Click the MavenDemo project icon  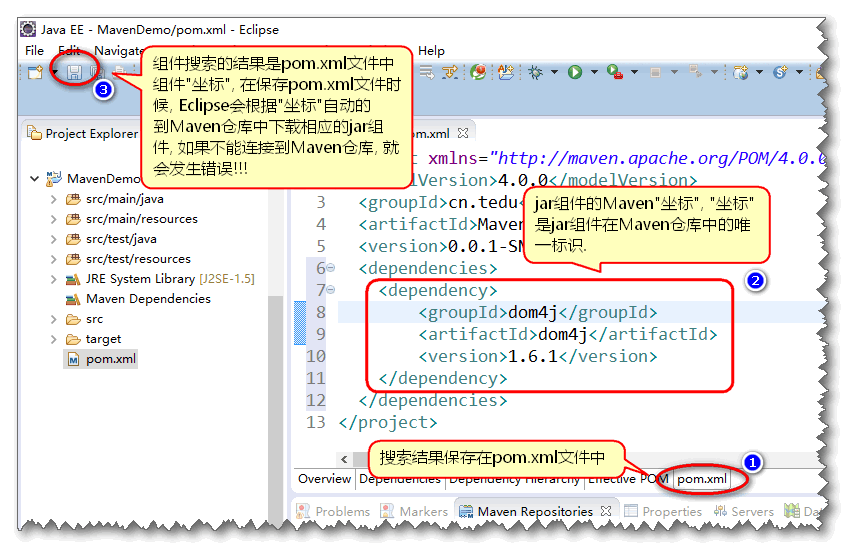[54, 178]
